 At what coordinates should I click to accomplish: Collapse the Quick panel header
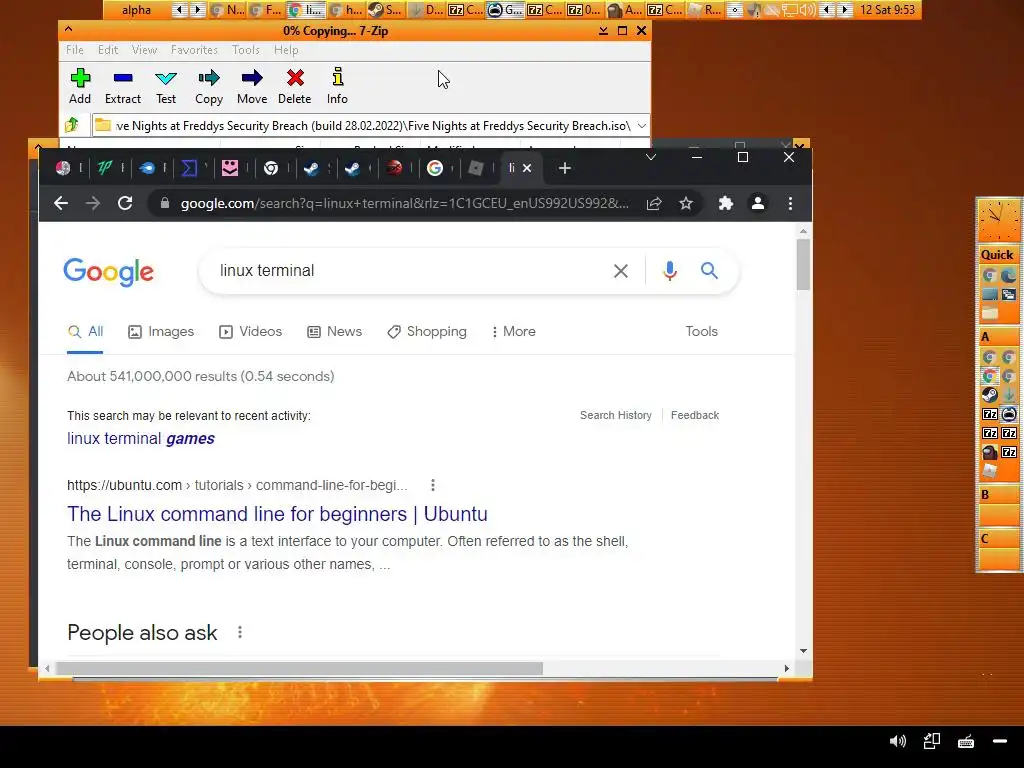pos(997,255)
